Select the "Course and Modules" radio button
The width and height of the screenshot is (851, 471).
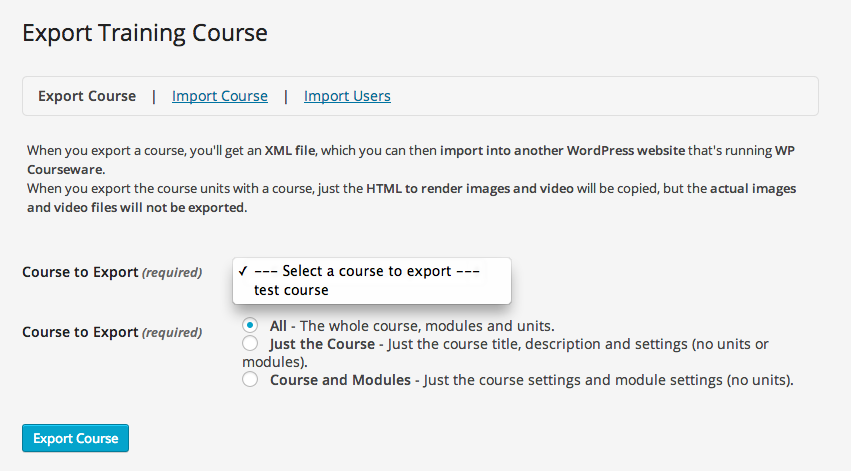(x=250, y=380)
